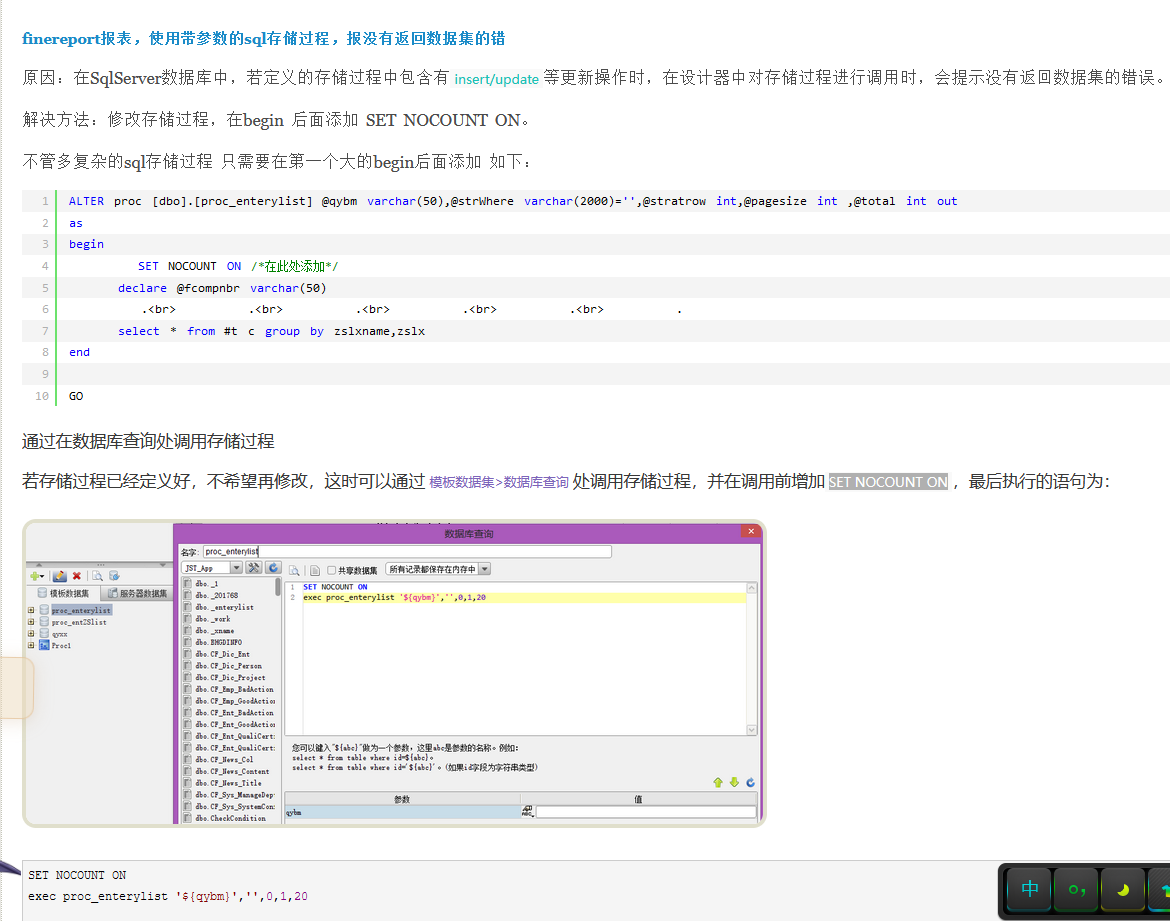Select table dbo.CF_Emp_BadAction in list
This screenshot has height=921, width=1170.
pos(234,689)
